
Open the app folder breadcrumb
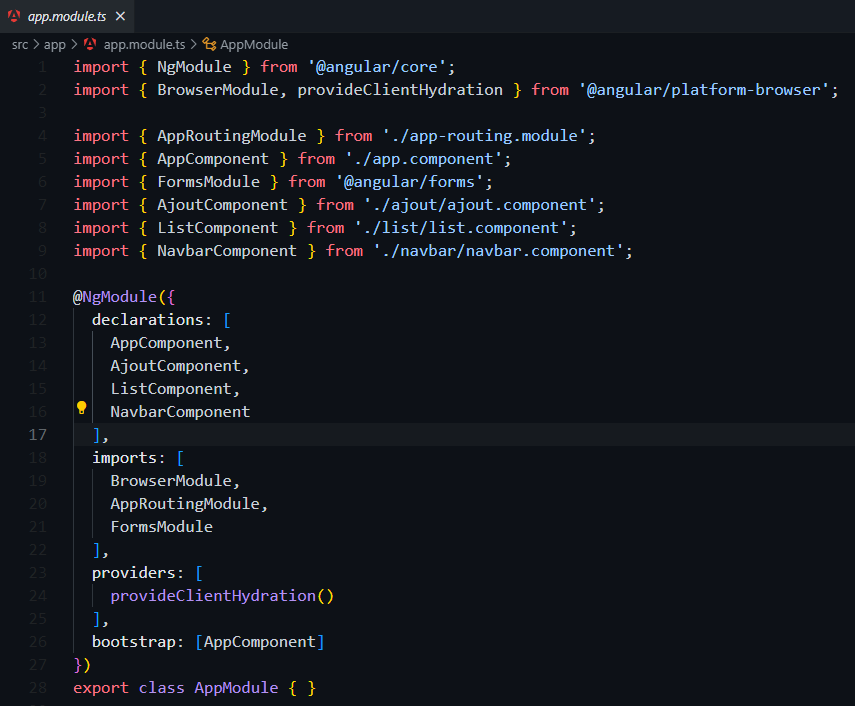55,45
